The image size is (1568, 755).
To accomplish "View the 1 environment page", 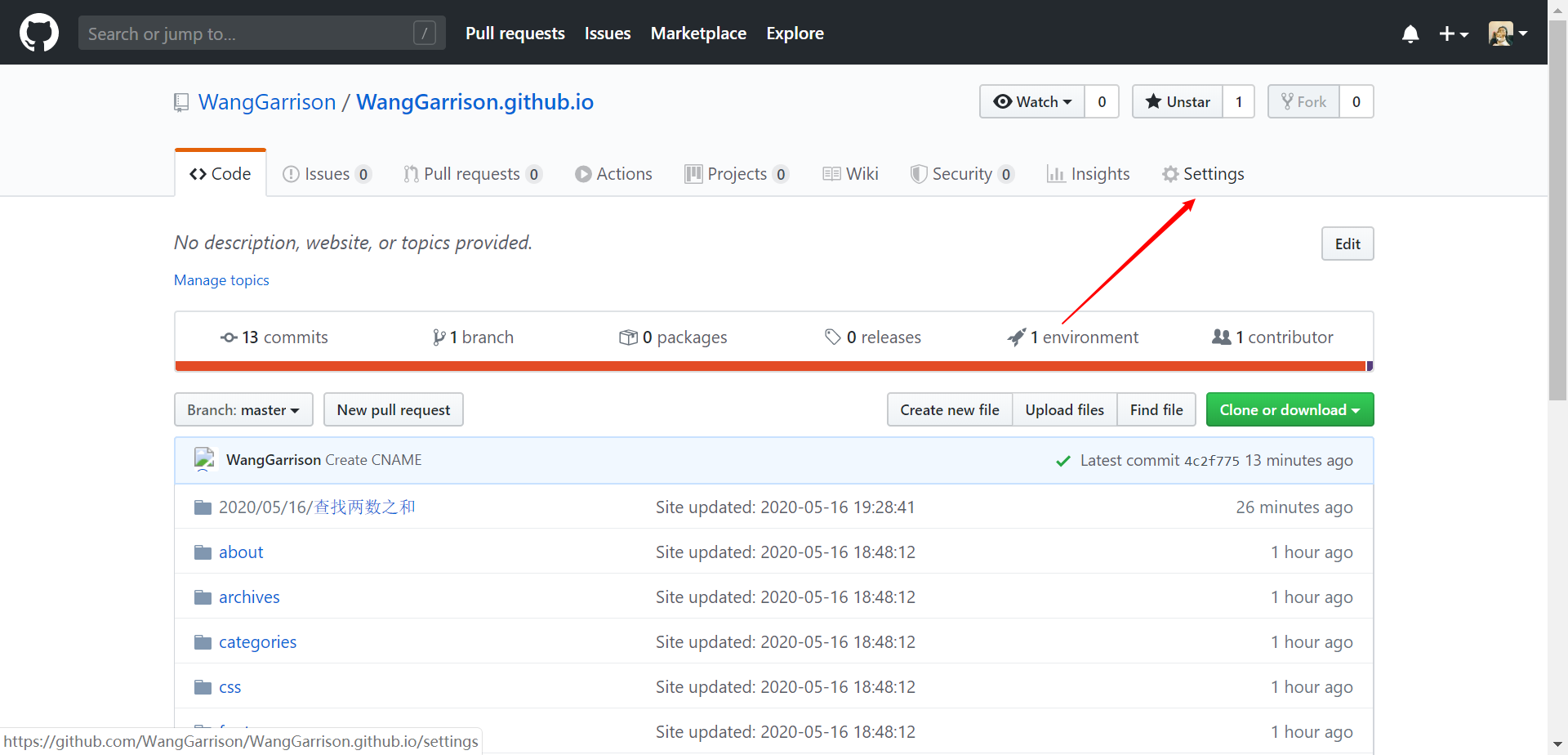I will [1073, 337].
